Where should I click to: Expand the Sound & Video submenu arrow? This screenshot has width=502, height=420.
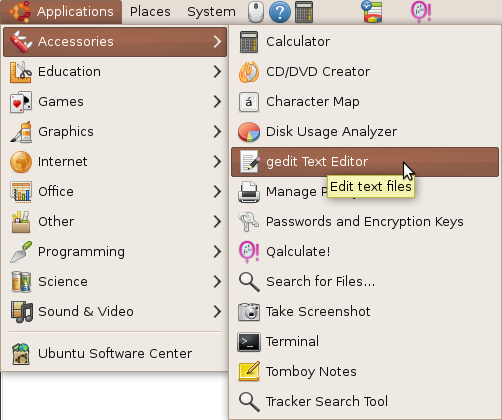point(217,312)
